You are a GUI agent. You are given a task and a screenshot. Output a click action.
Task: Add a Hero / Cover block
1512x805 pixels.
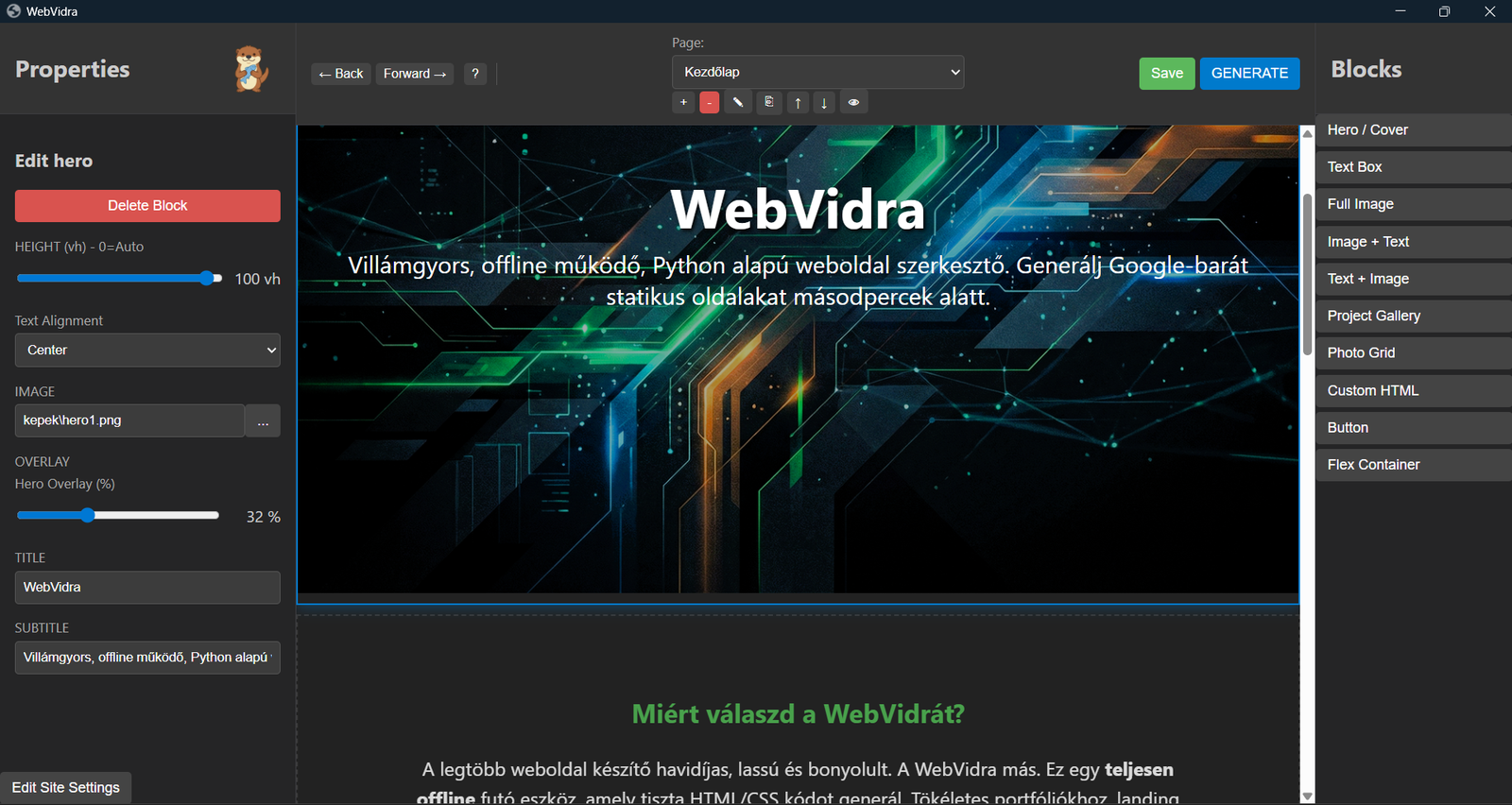point(1413,130)
